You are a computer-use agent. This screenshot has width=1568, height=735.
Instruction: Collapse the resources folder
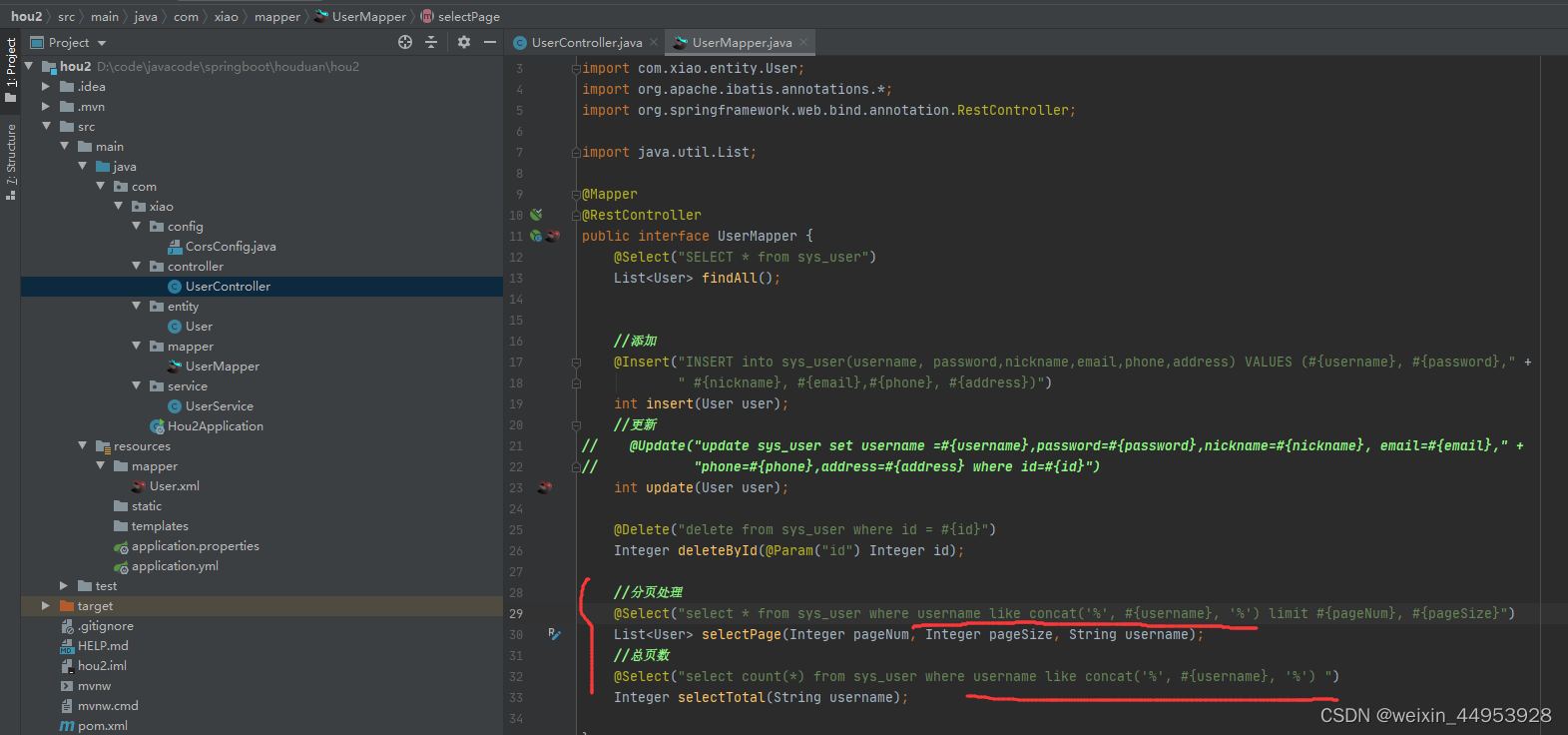pyautogui.click(x=82, y=445)
